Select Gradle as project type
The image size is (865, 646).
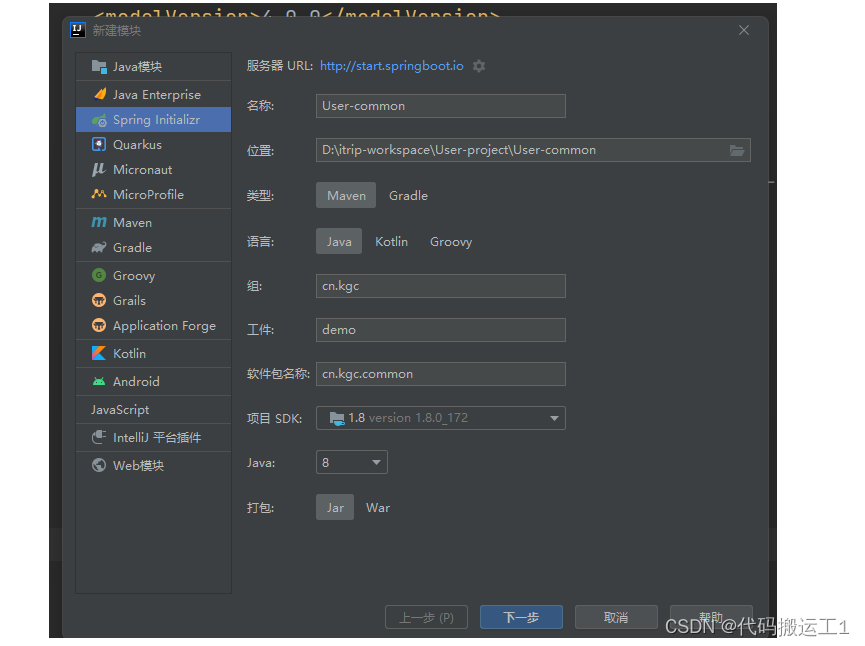408,195
